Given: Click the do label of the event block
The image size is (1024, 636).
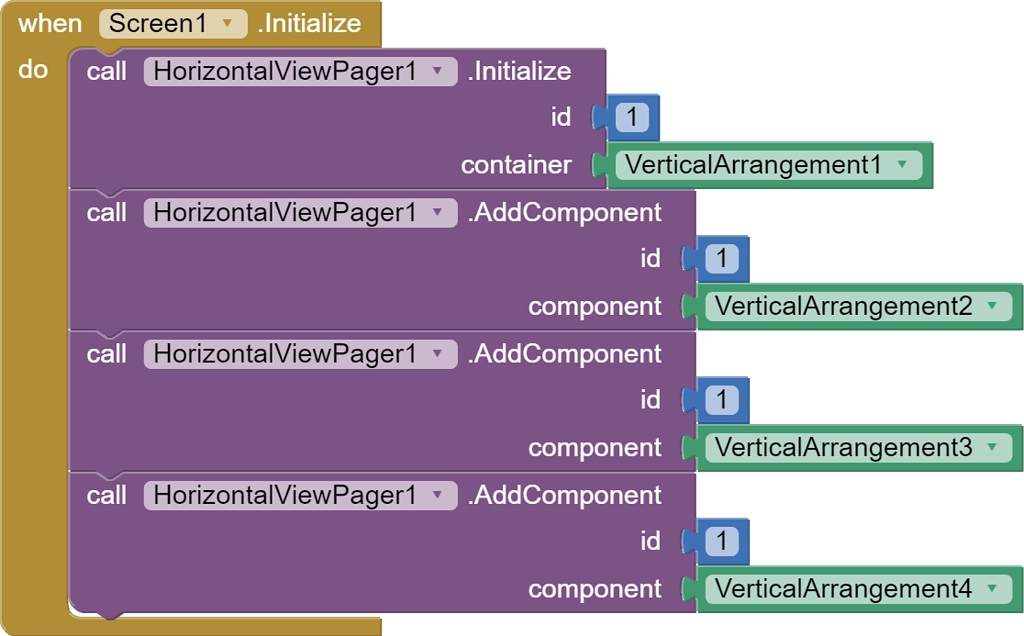Looking at the screenshot, I should (33, 71).
